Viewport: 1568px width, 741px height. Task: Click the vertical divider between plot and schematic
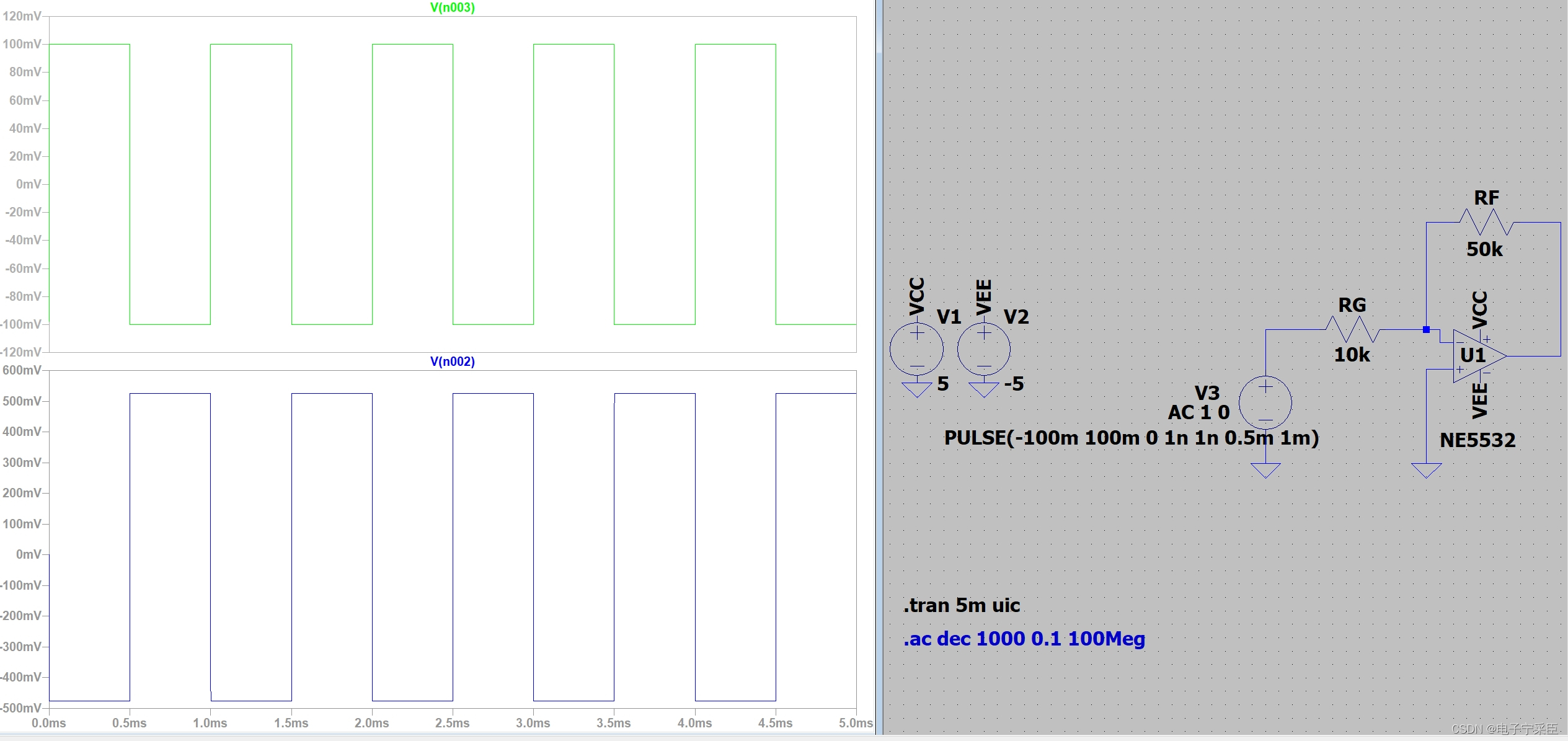pyautogui.click(x=879, y=372)
